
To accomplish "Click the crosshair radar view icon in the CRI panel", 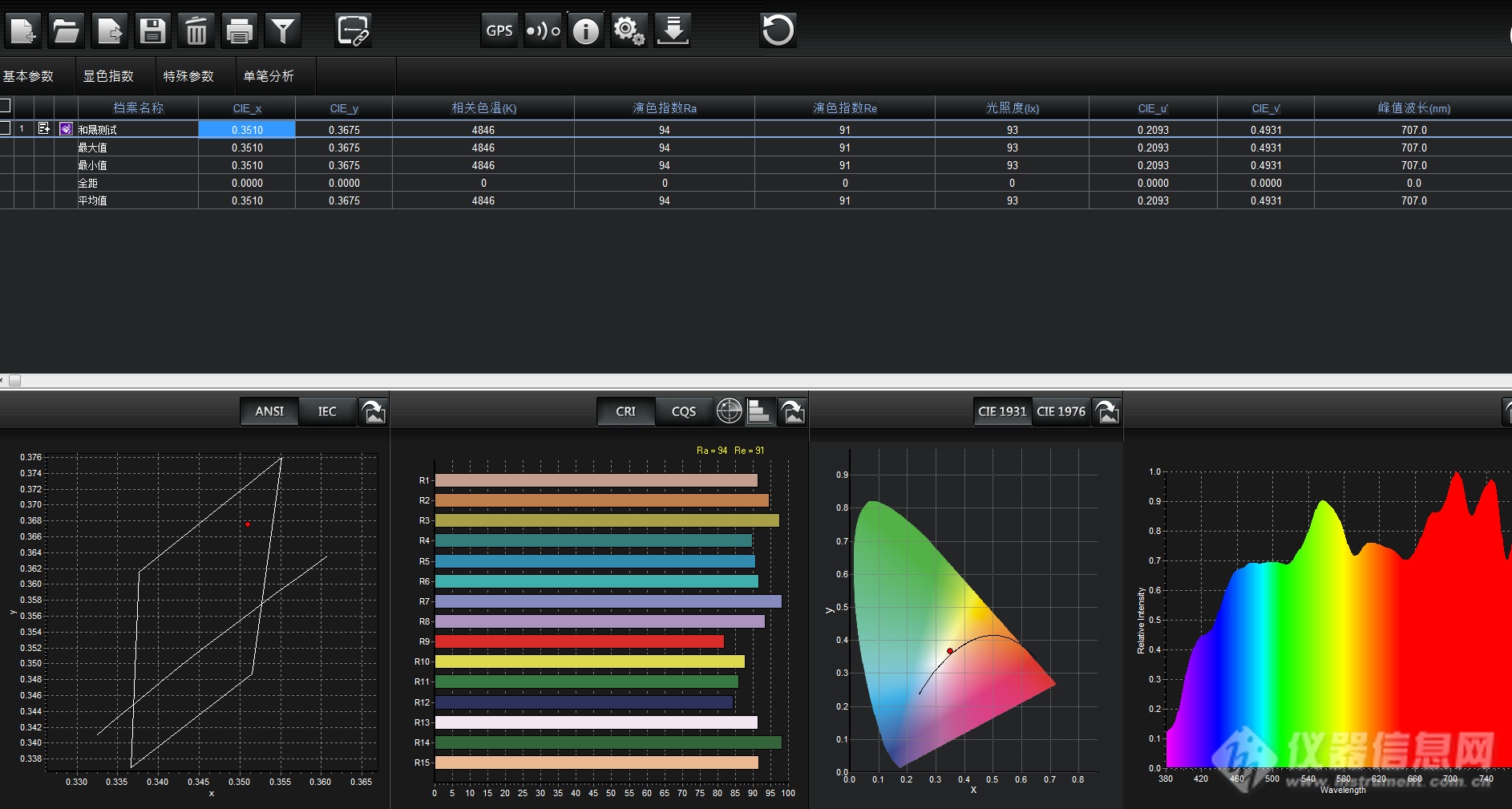I will 729,411.
